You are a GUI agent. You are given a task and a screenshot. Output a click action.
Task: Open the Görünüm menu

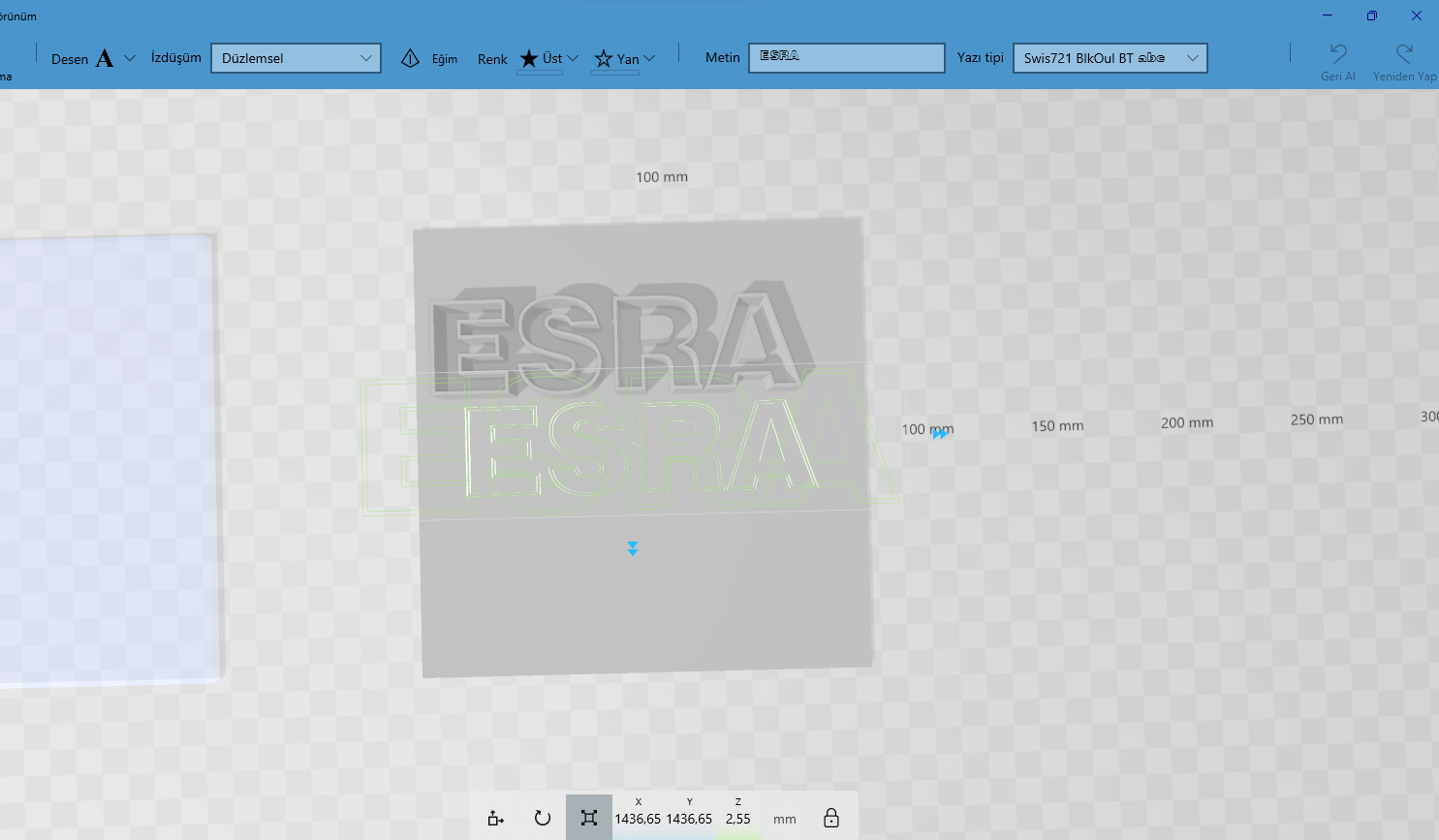16,16
